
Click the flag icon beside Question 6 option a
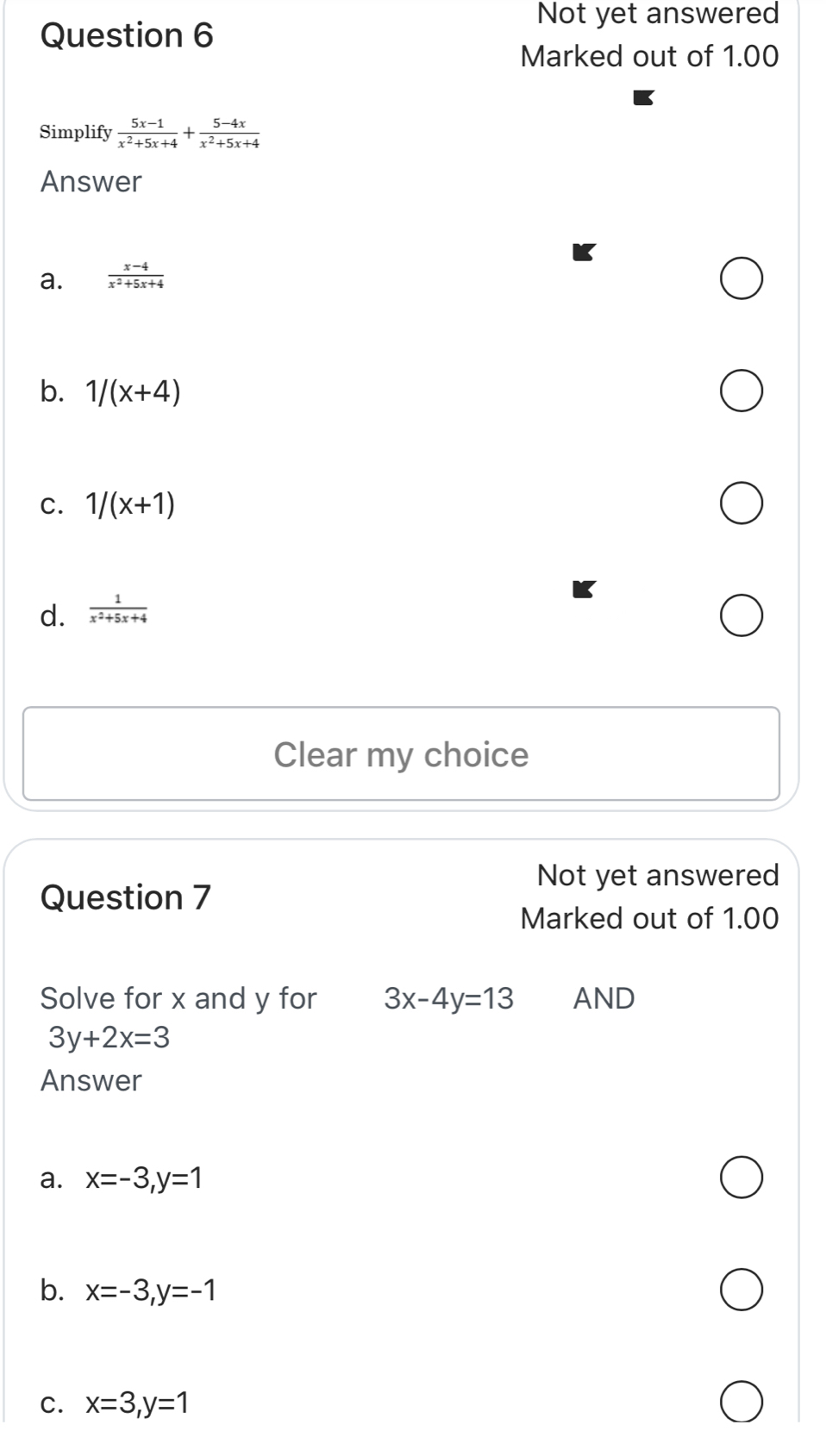(x=584, y=253)
